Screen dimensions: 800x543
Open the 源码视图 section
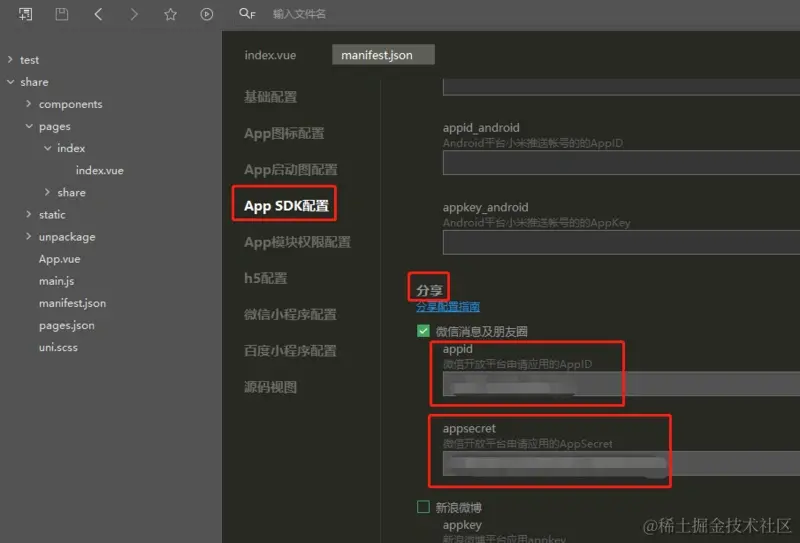(270, 387)
